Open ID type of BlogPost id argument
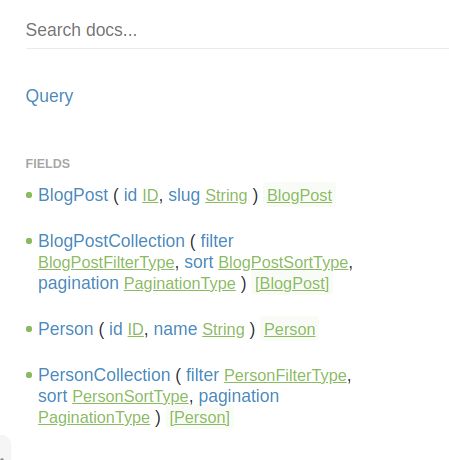Viewport: 449px width, 460px height. 150,195
